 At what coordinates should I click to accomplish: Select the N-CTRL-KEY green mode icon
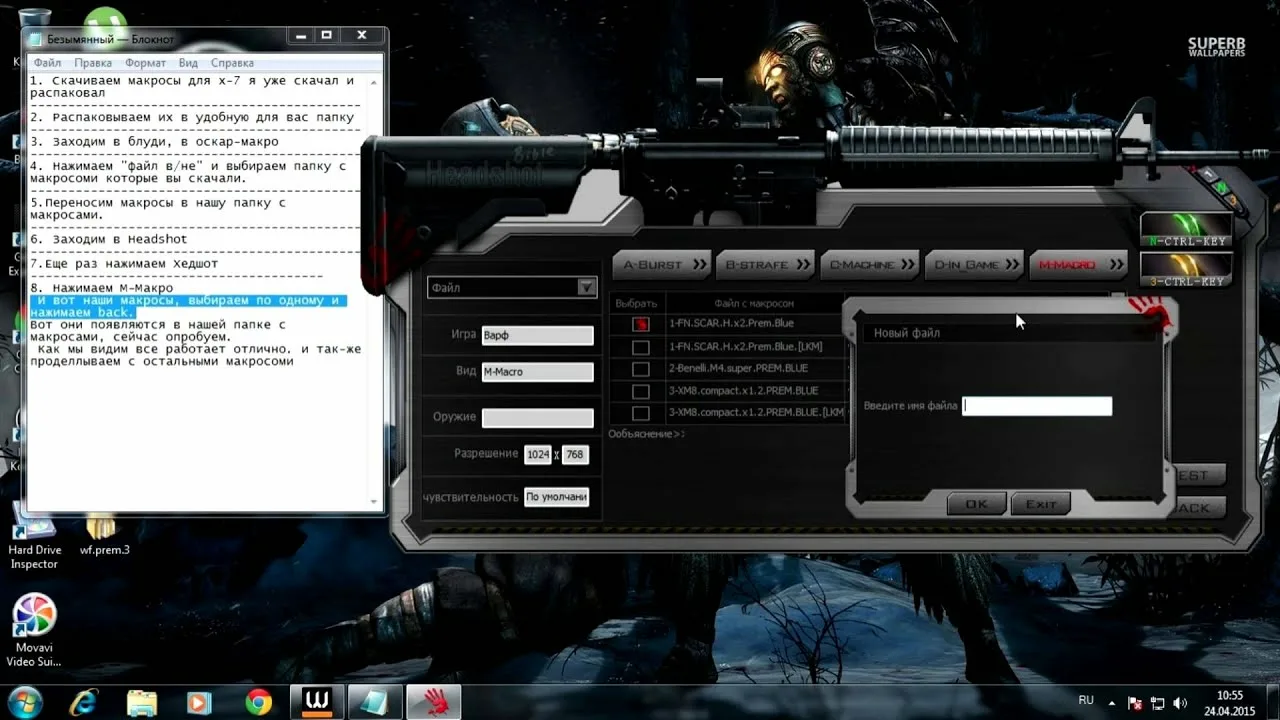coord(1186,229)
